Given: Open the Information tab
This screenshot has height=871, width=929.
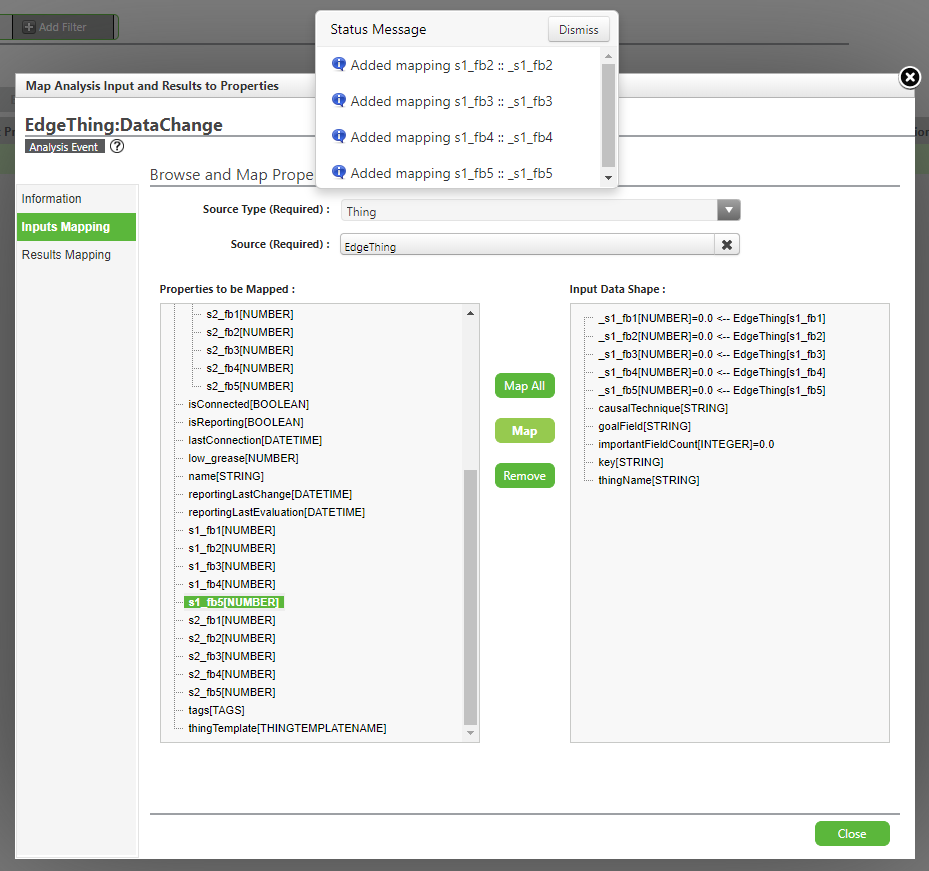Looking at the screenshot, I should [52, 199].
